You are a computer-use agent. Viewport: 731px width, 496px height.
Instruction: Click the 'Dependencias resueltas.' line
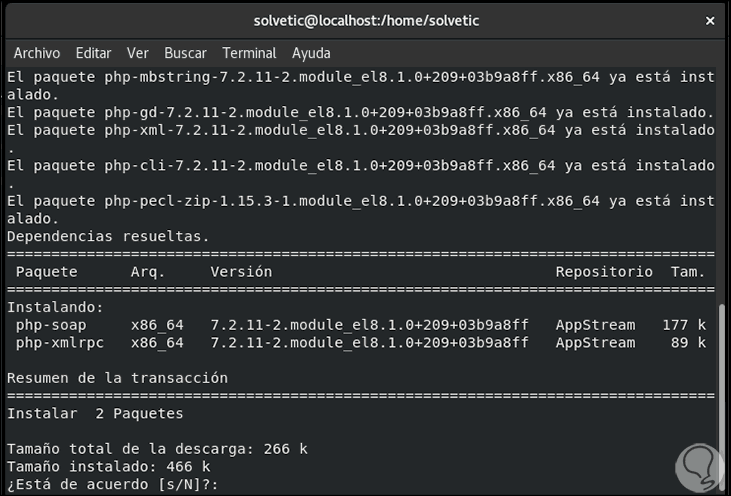click(108, 237)
